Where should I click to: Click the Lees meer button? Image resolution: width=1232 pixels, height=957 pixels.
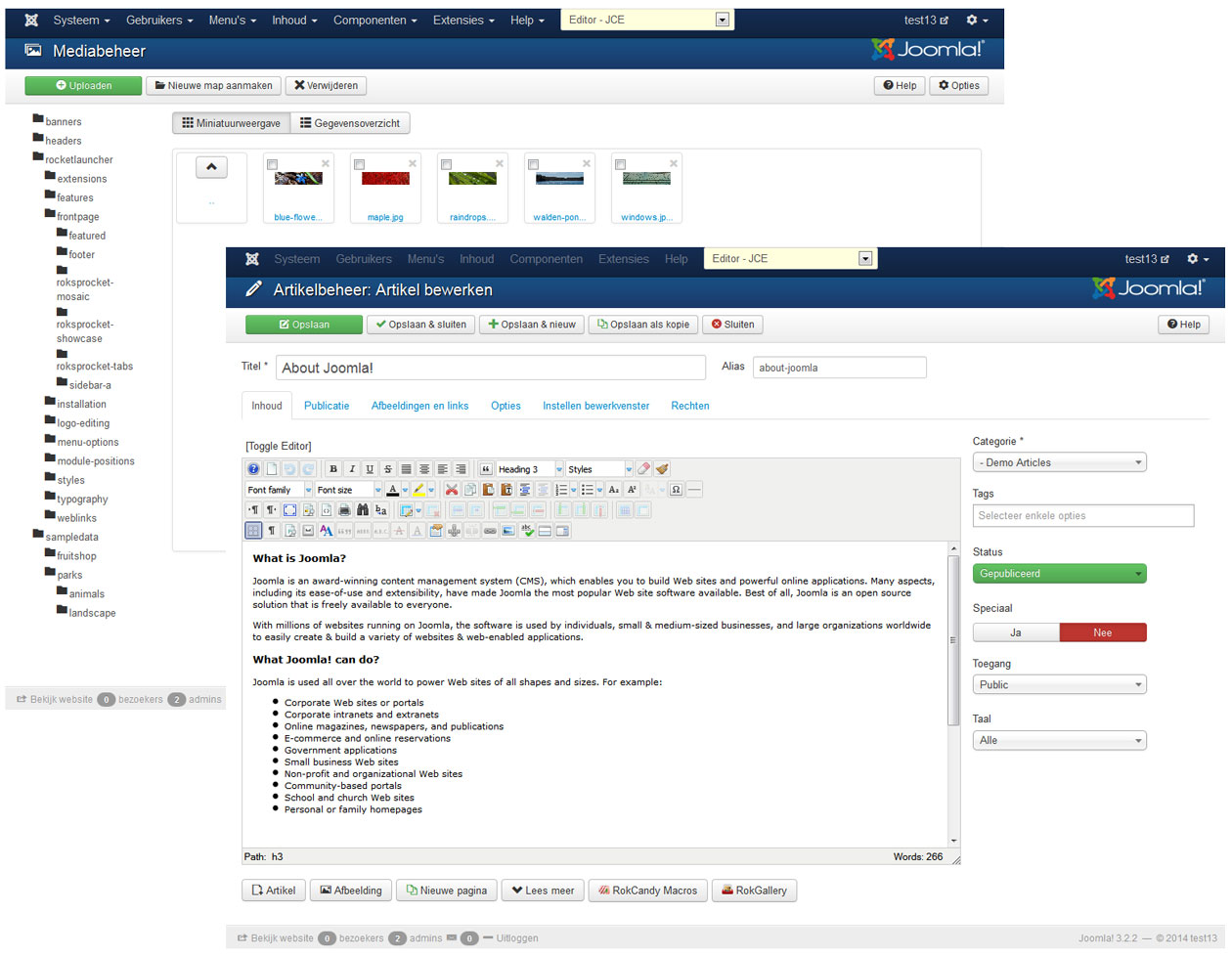click(x=543, y=891)
